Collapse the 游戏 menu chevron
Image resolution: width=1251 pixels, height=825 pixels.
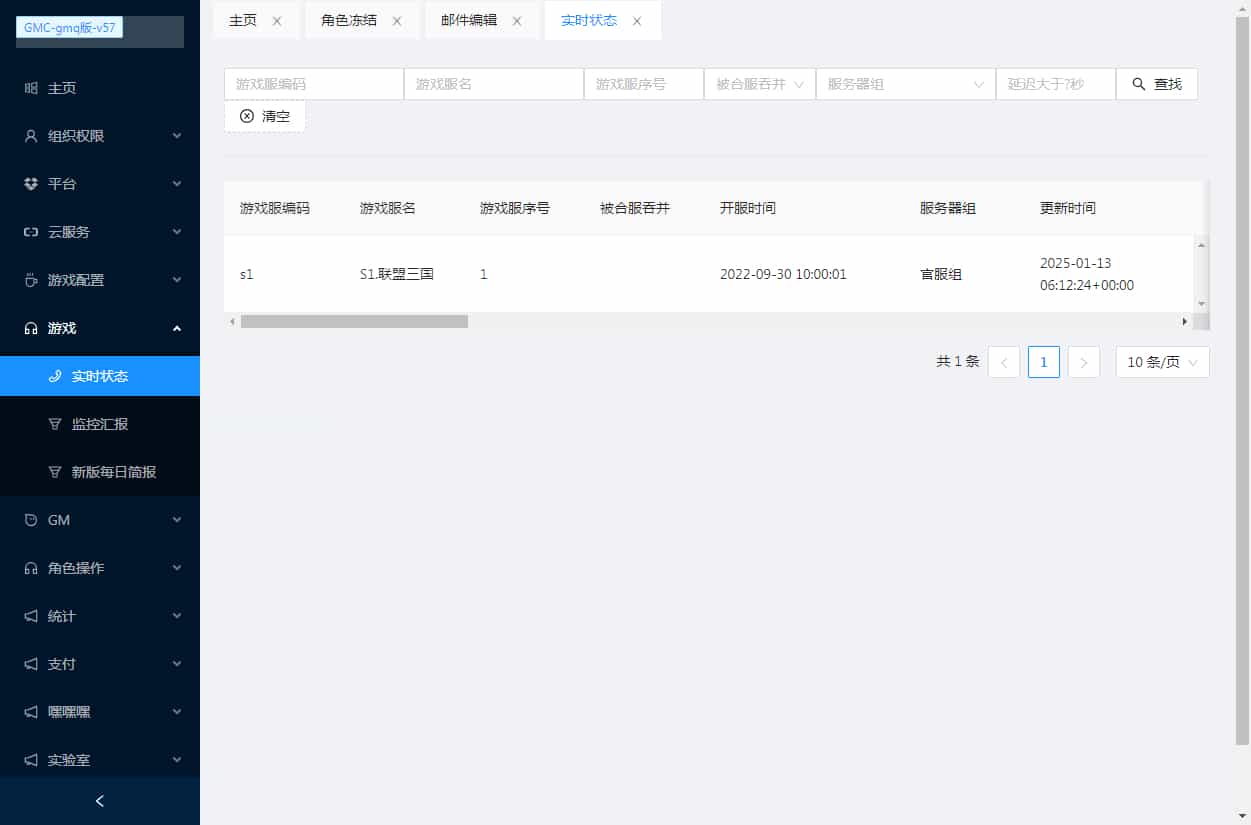(177, 328)
